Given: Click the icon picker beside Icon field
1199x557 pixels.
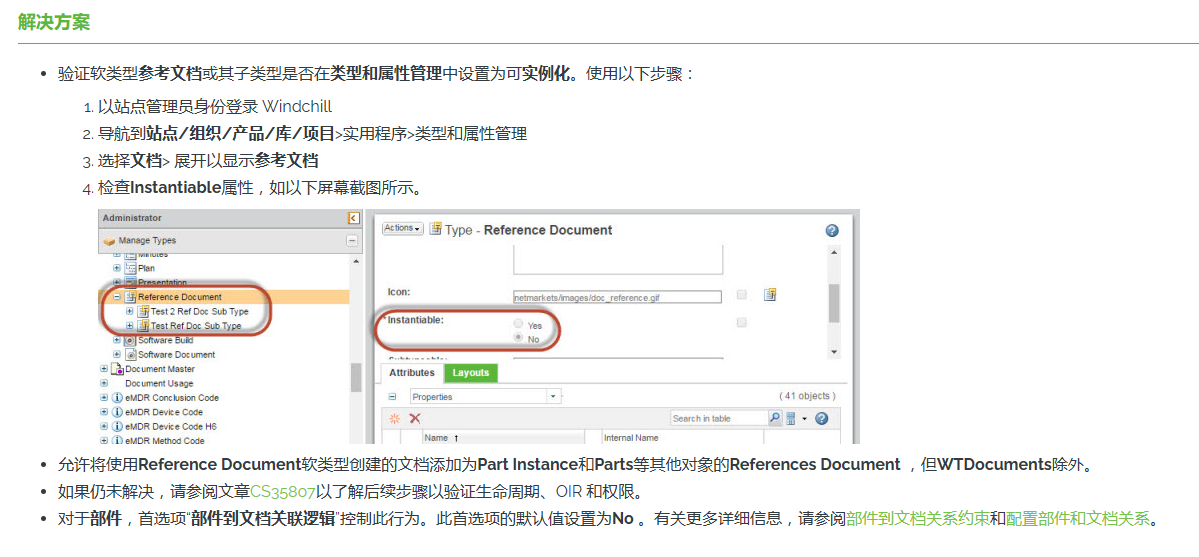Looking at the screenshot, I should click(x=771, y=295).
